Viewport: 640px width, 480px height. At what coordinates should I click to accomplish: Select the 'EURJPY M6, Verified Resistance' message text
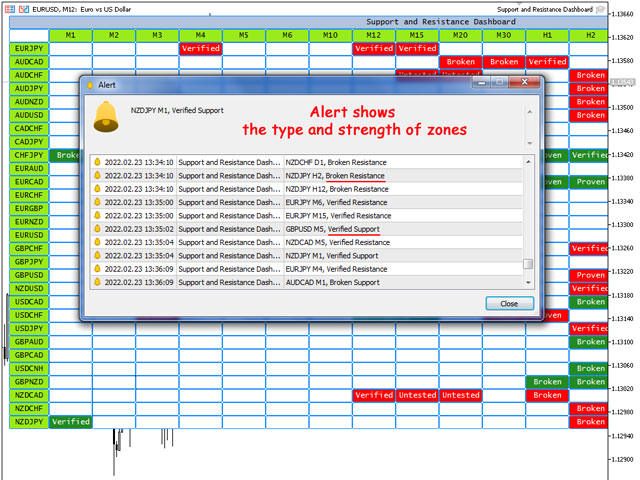[x=336, y=202]
